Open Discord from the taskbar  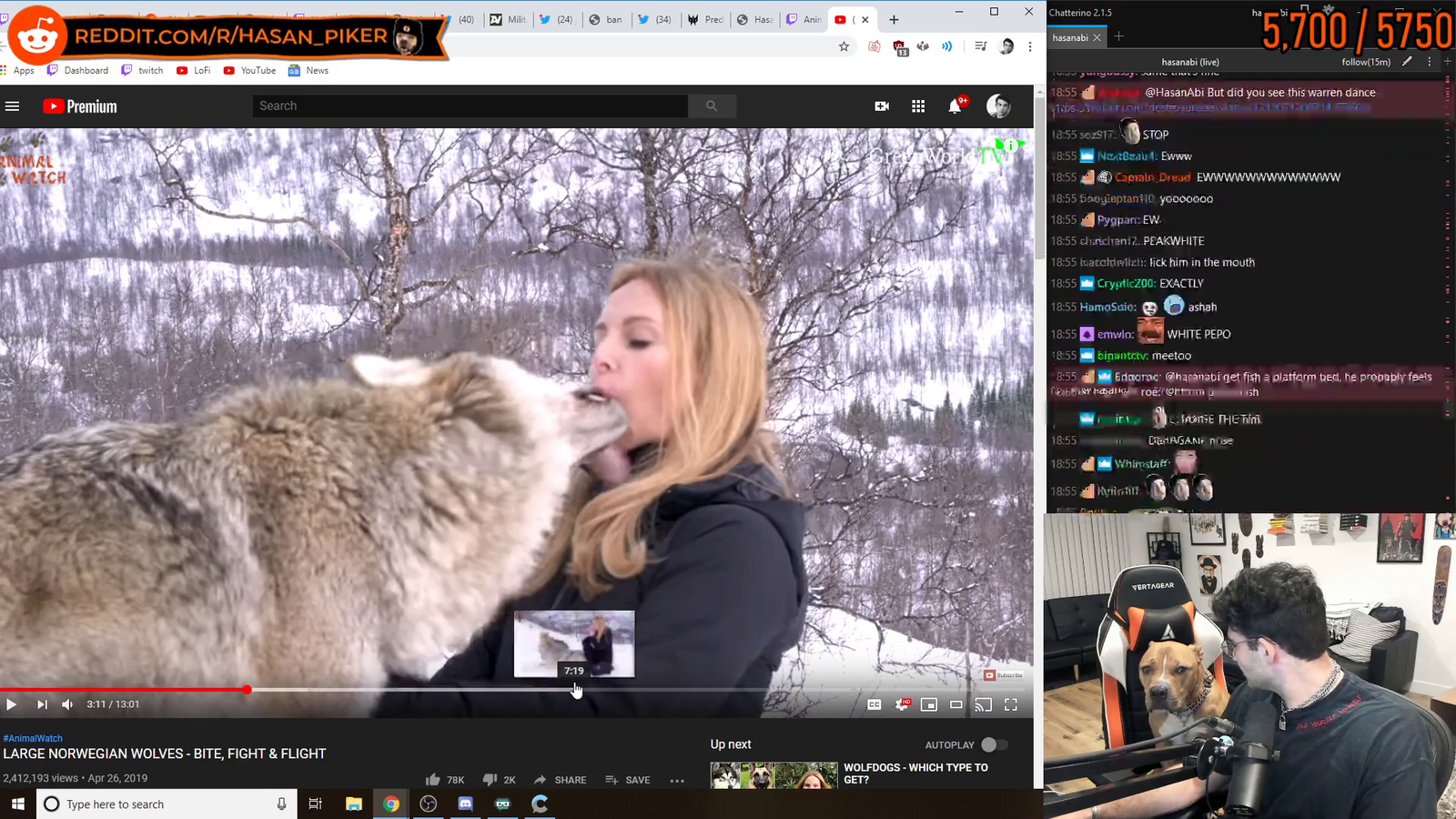coord(466,804)
